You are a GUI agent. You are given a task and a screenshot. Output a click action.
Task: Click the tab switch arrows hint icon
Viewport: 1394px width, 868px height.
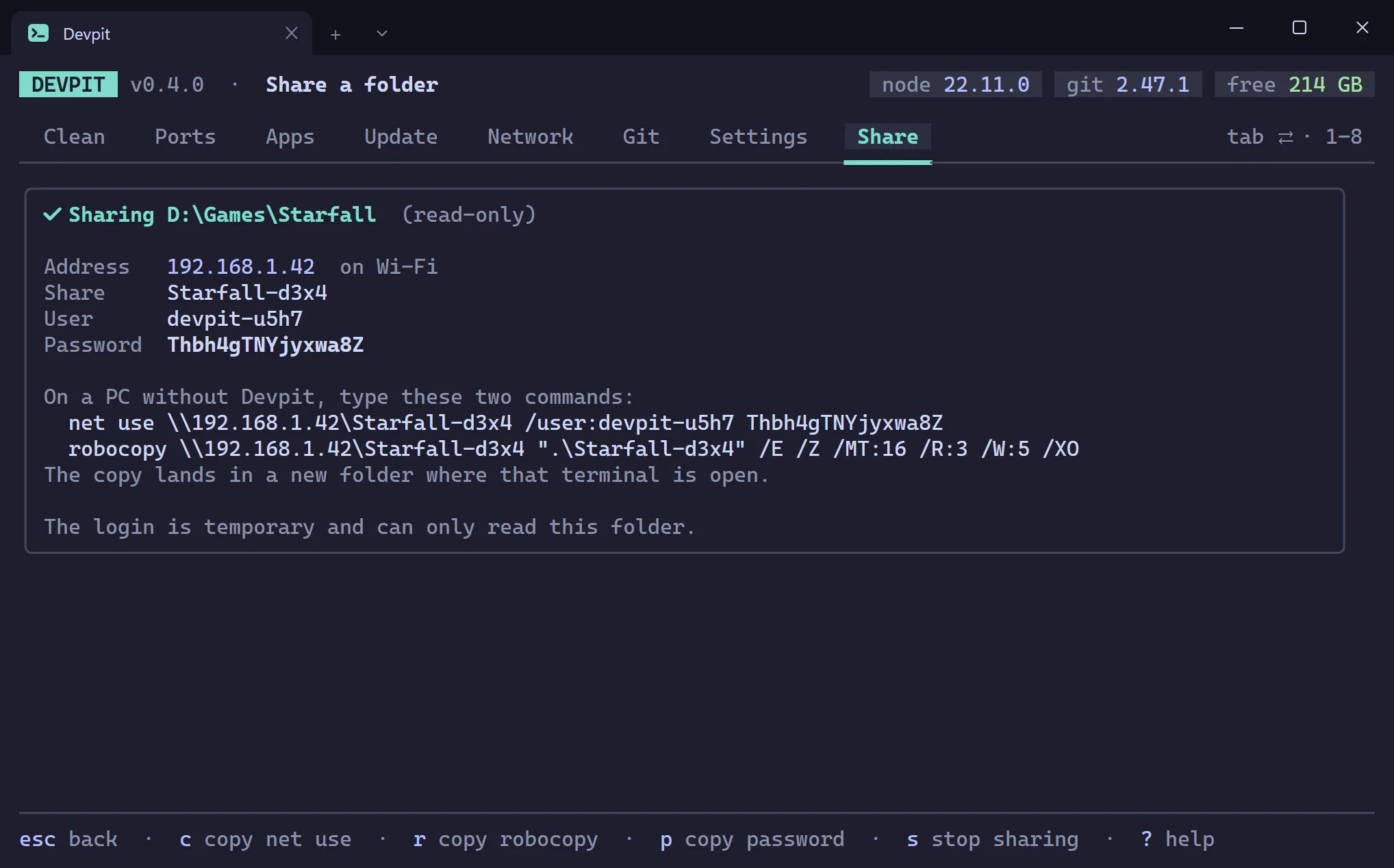(1286, 137)
